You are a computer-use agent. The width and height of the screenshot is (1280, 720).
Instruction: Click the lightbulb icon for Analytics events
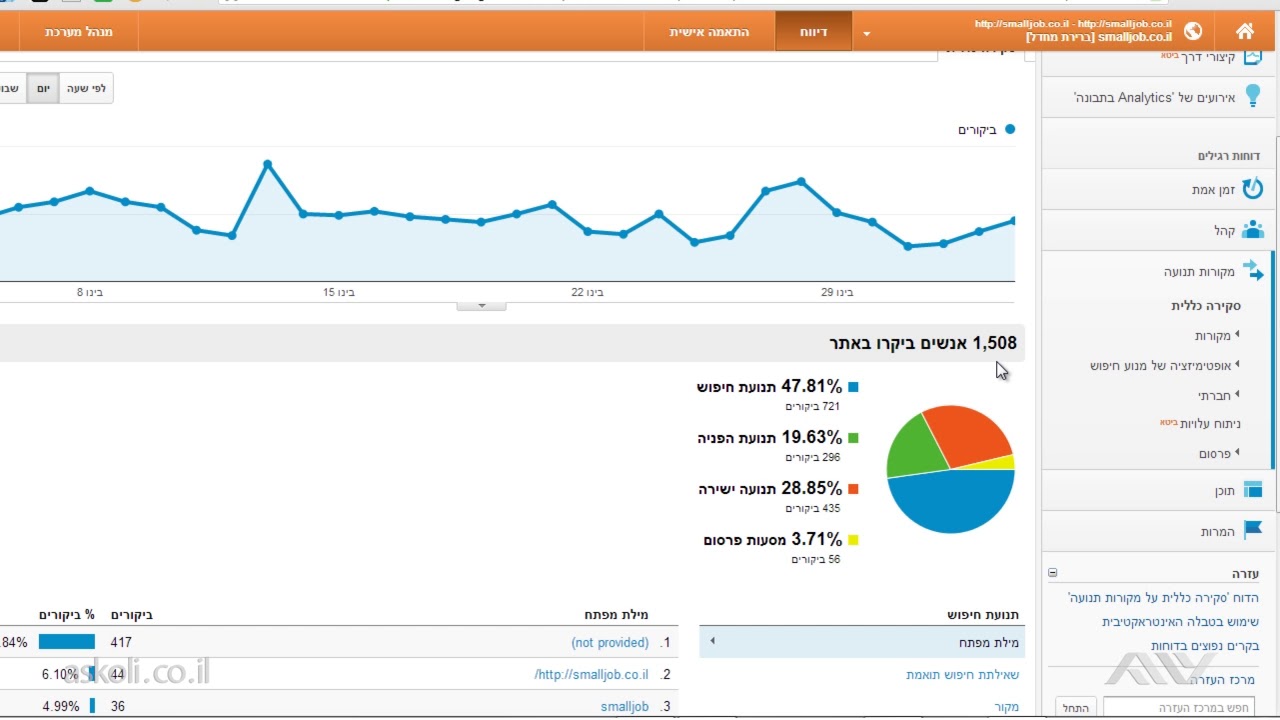pos(1252,97)
